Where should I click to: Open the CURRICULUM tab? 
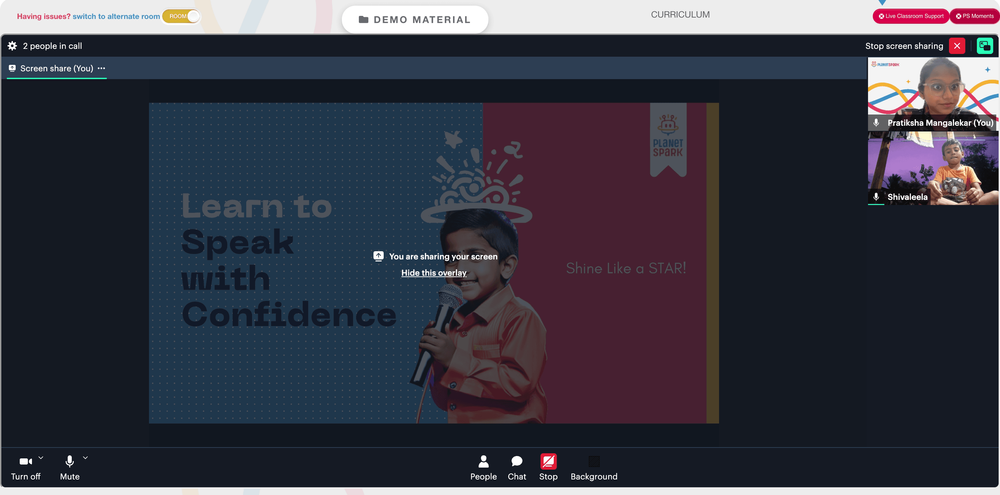pyautogui.click(x=680, y=15)
